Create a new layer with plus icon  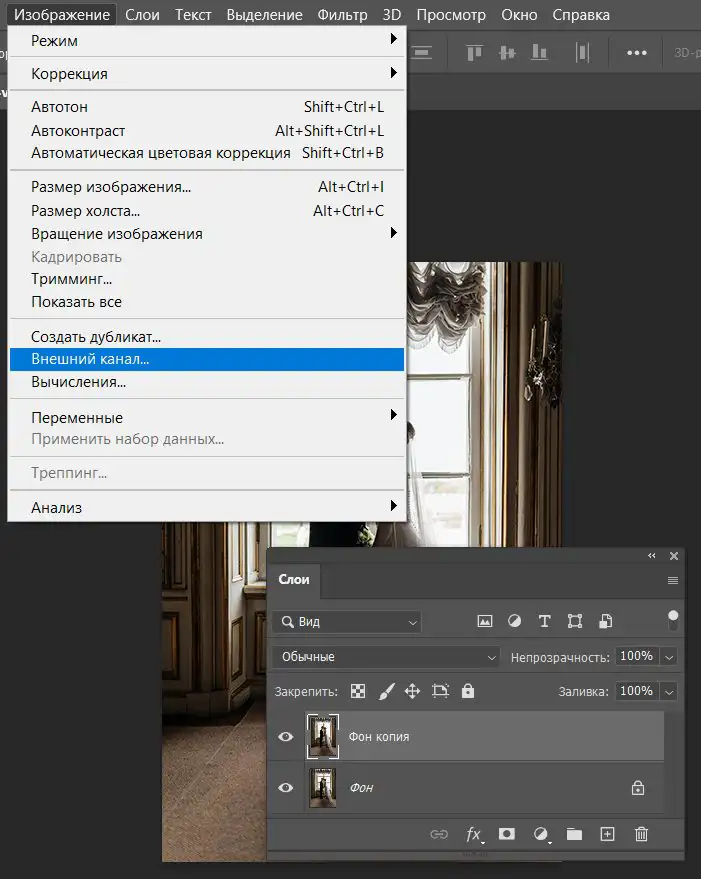(607, 834)
